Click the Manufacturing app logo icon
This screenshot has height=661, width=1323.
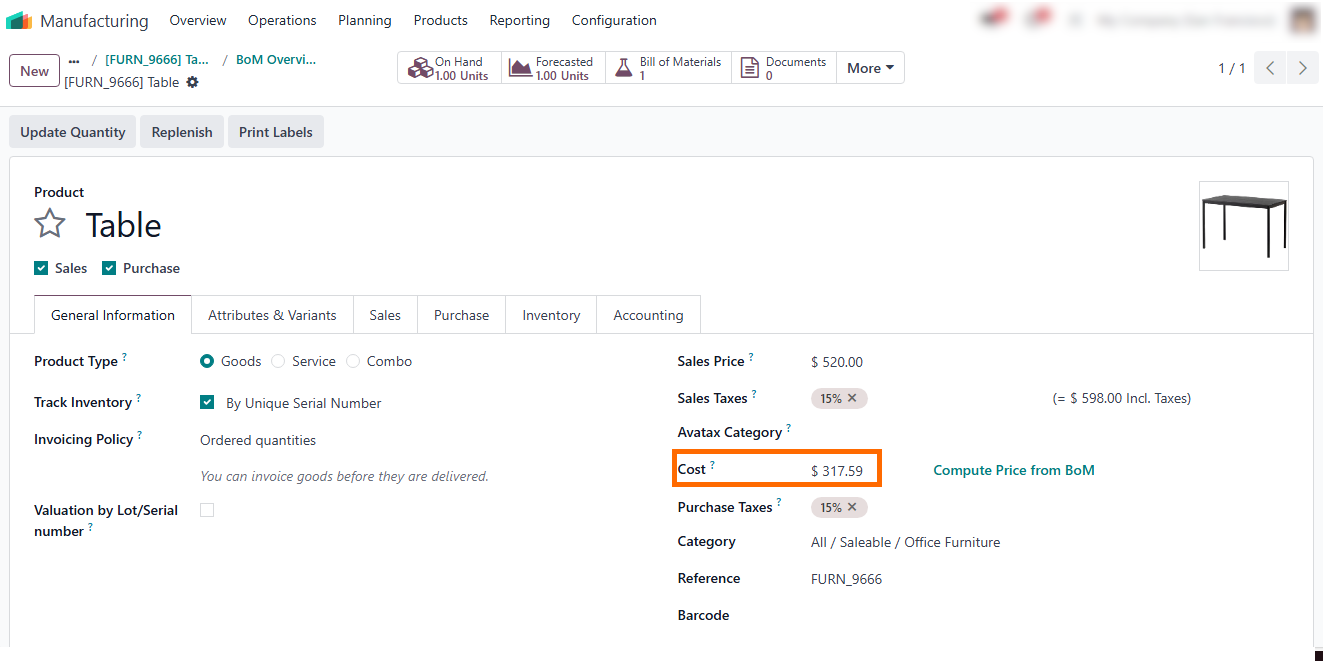(19, 20)
